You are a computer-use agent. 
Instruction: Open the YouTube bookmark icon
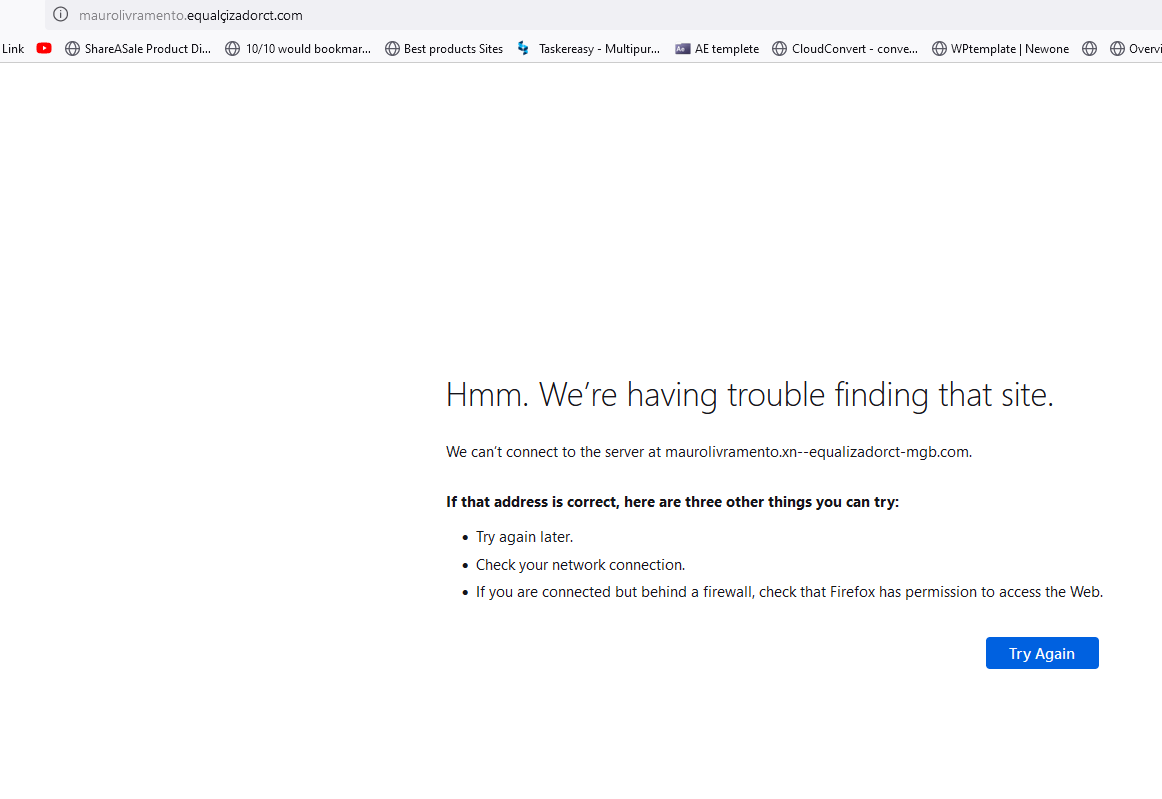click(44, 48)
